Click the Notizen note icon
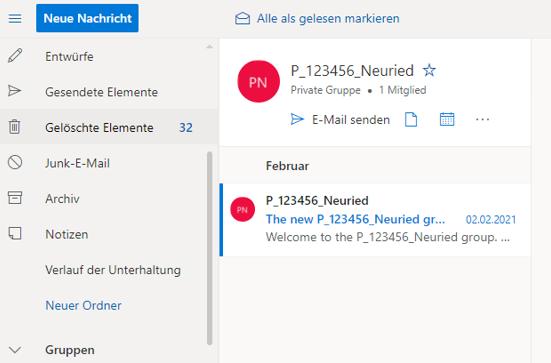551x363 pixels. point(15,233)
